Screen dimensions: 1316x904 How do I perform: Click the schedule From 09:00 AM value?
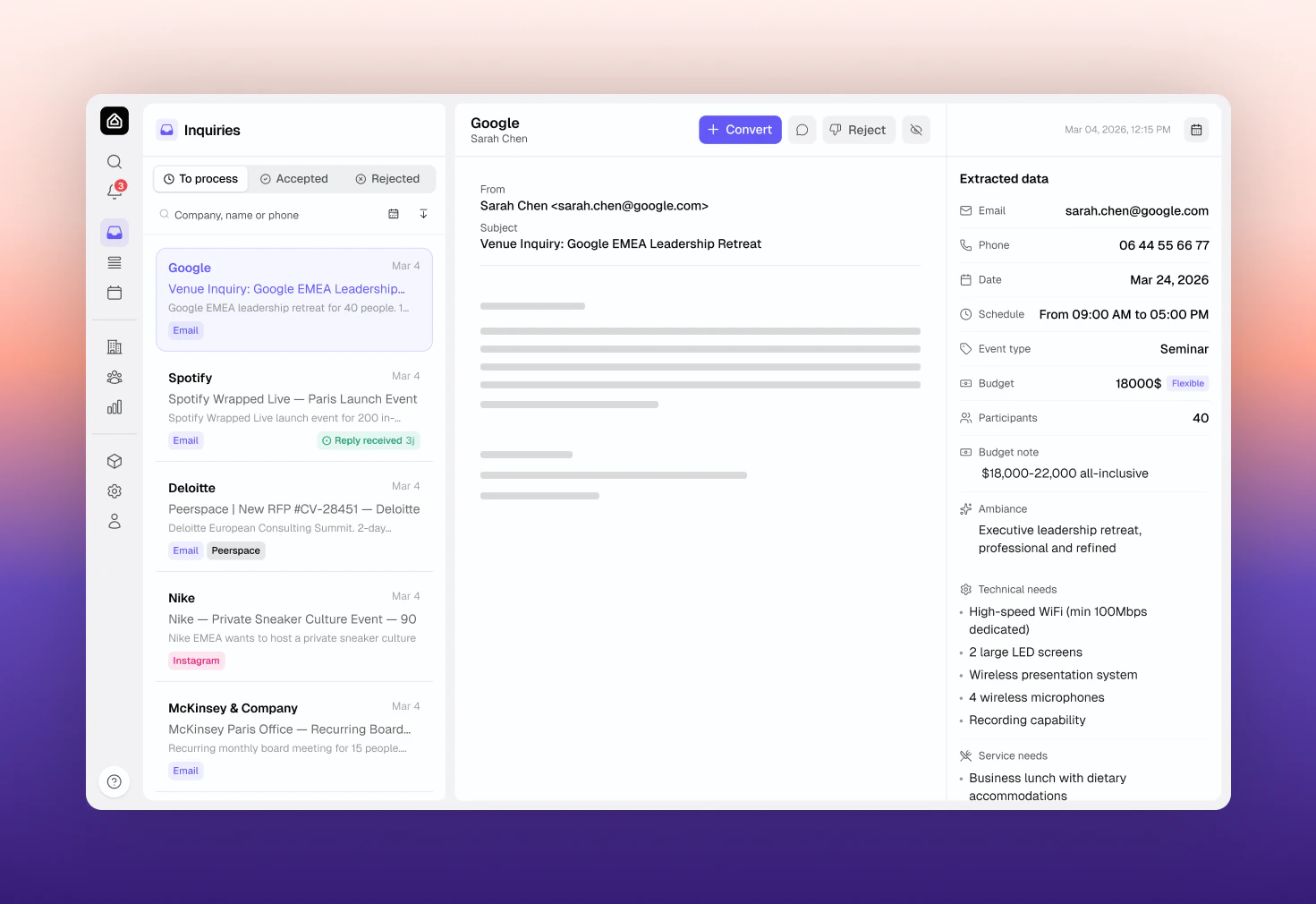(x=1124, y=314)
